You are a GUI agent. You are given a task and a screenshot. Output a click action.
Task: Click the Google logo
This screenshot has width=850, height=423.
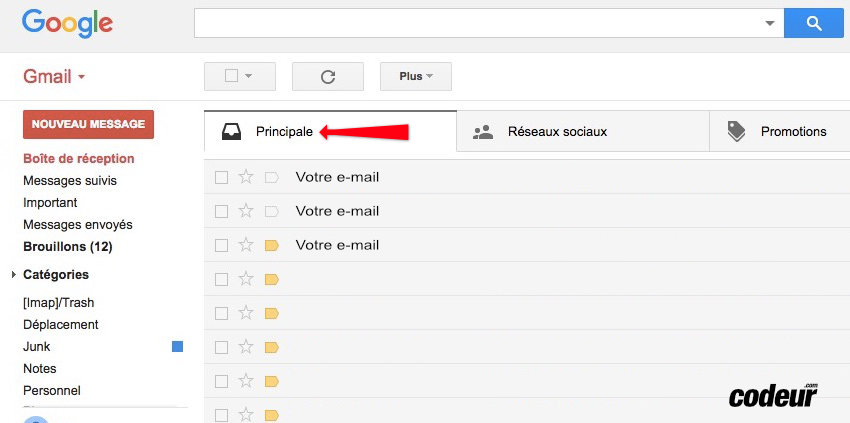(67, 22)
